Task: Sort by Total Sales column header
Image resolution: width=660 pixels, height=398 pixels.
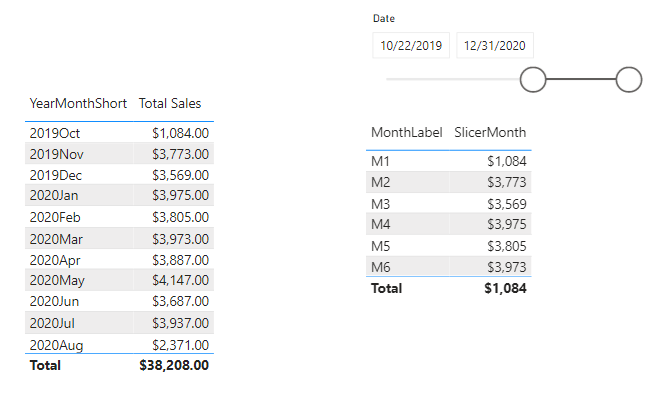Action: coord(170,103)
